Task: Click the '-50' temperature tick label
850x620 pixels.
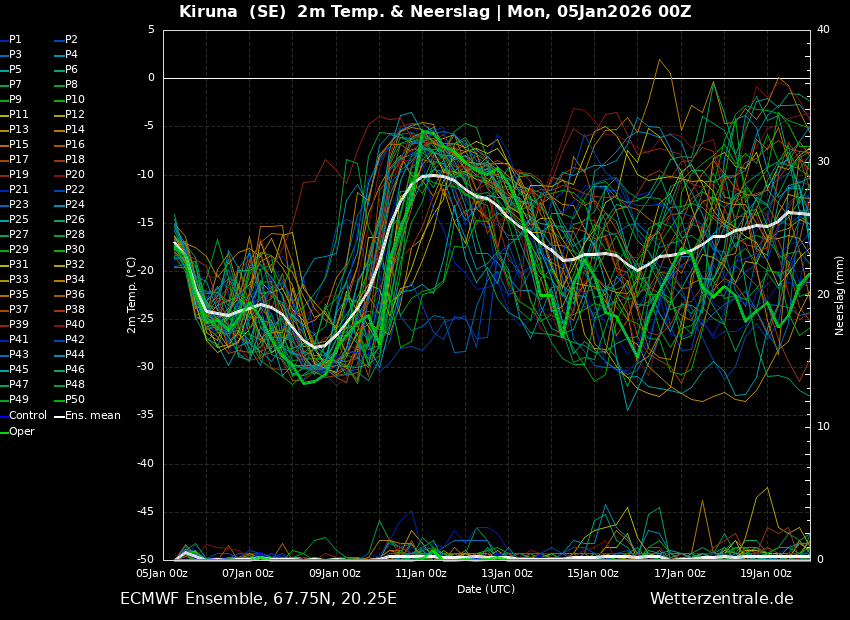Action: [145, 560]
